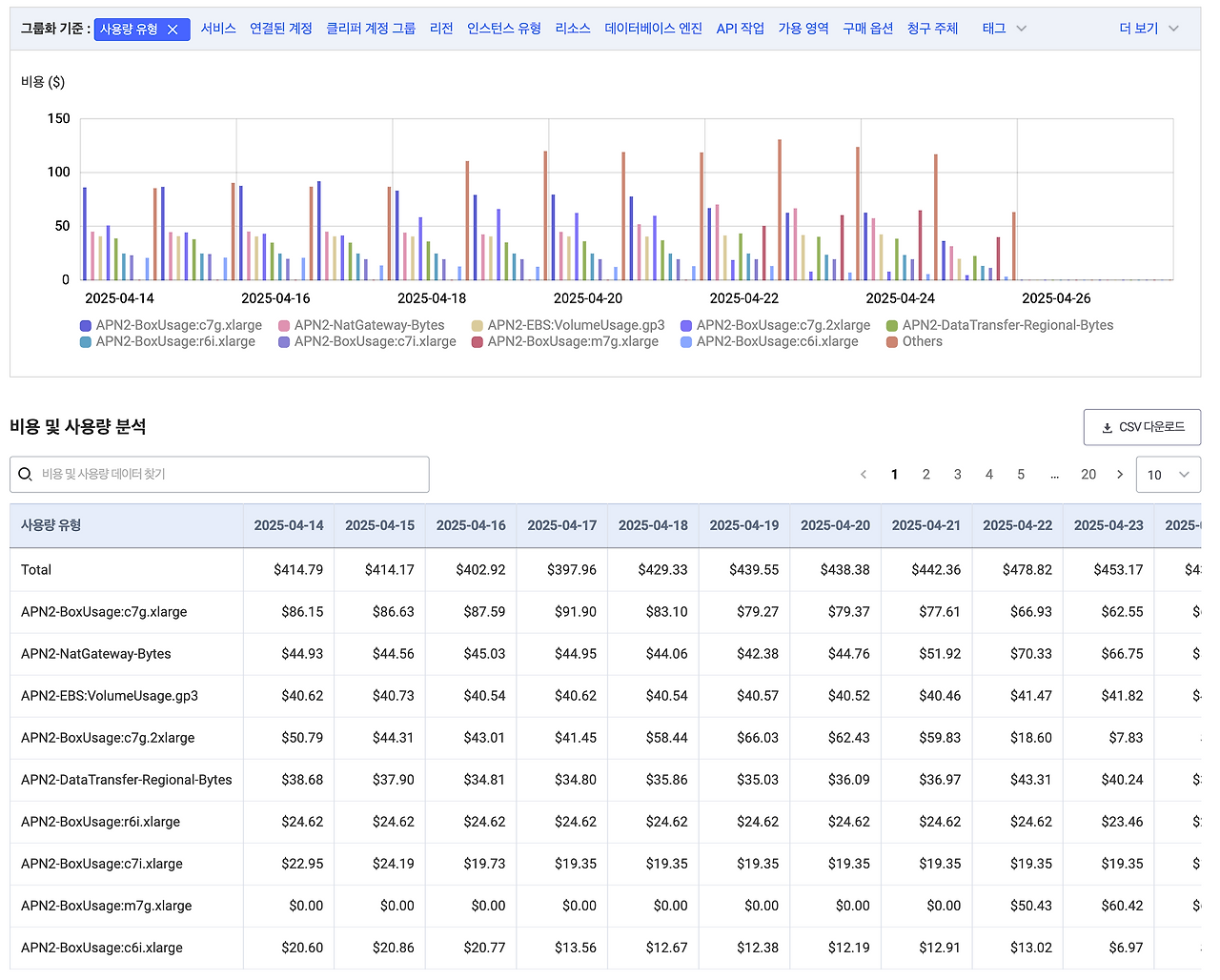Screen dimensions: 1220x980
Task: Focus the 비용 및 사용량 데이터 찾기 search field
Action: (x=219, y=474)
